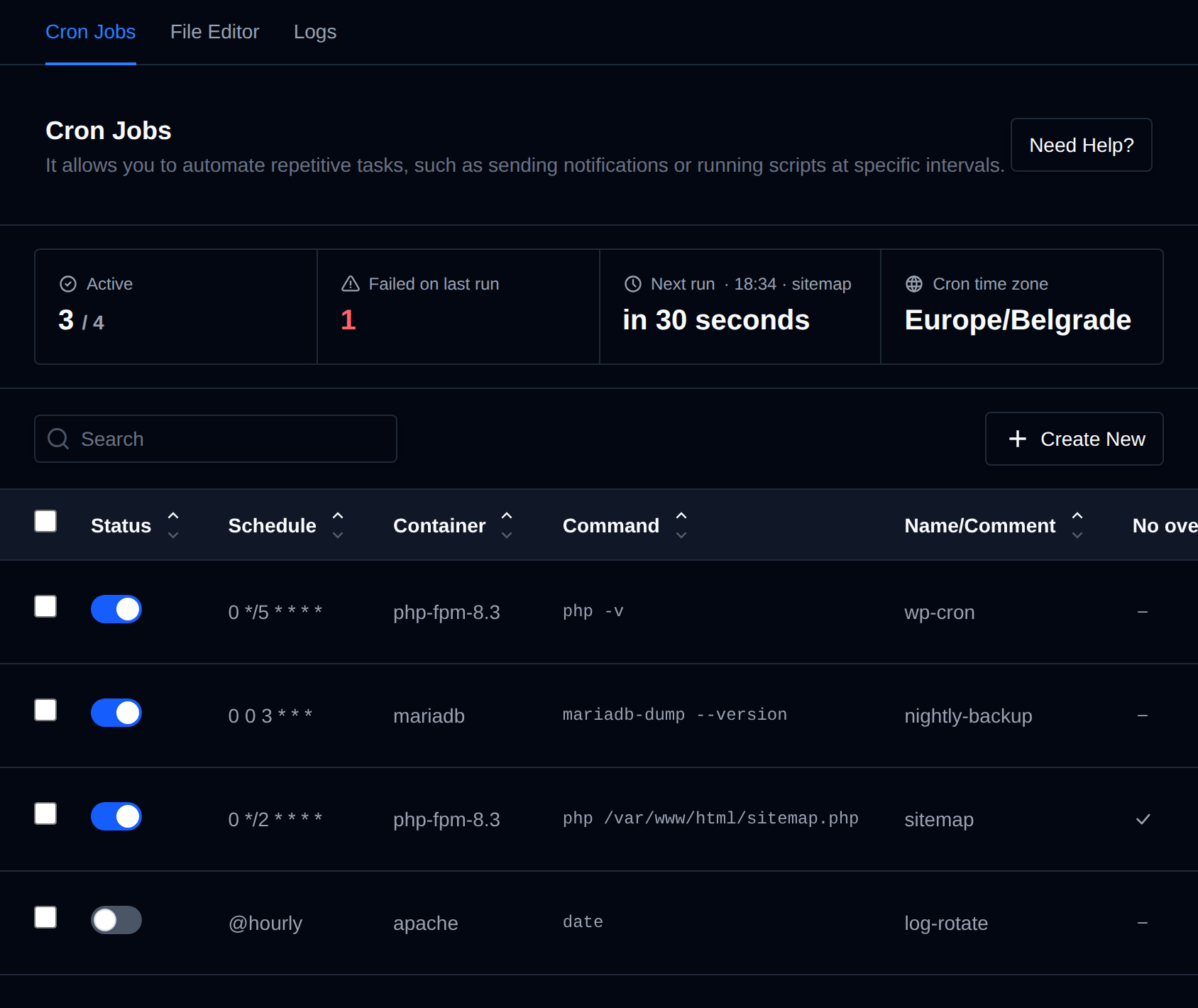Click the sitemap no-overlap checkmark icon
Viewport: 1198px width, 1008px height.
[1143, 819]
